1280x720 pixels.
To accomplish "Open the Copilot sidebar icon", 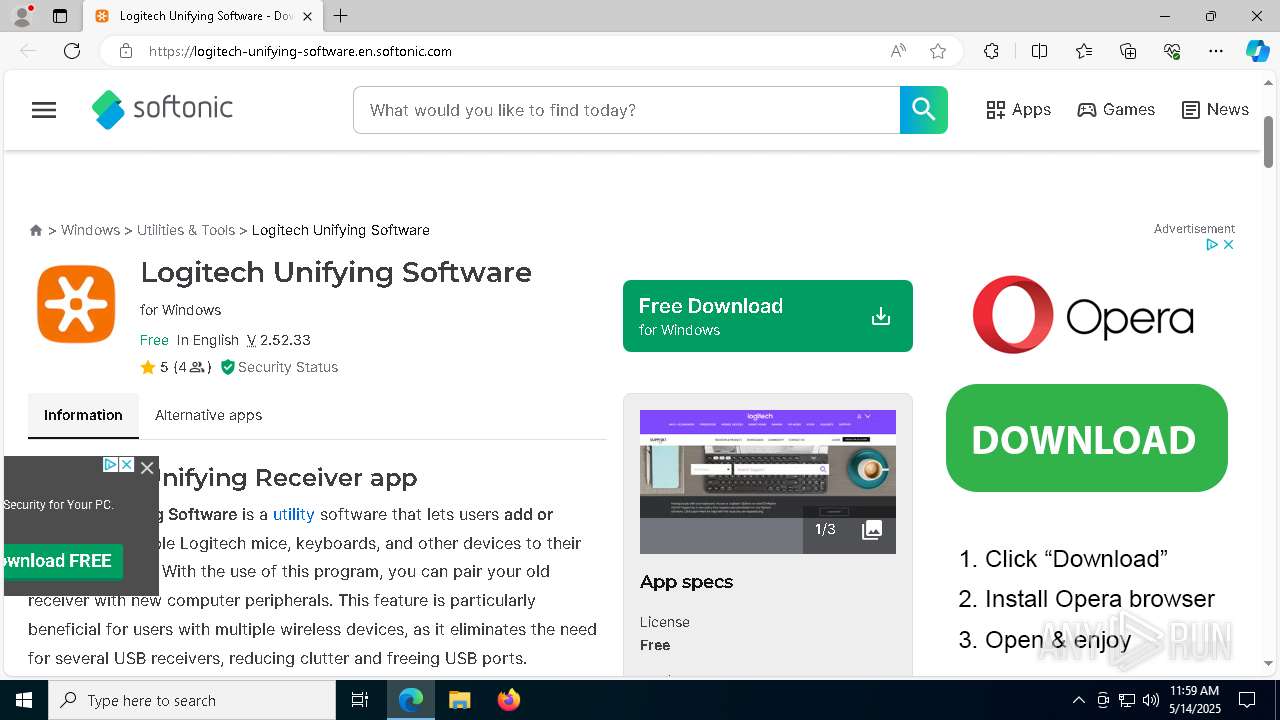I will pyautogui.click(x=1257, y=51).
